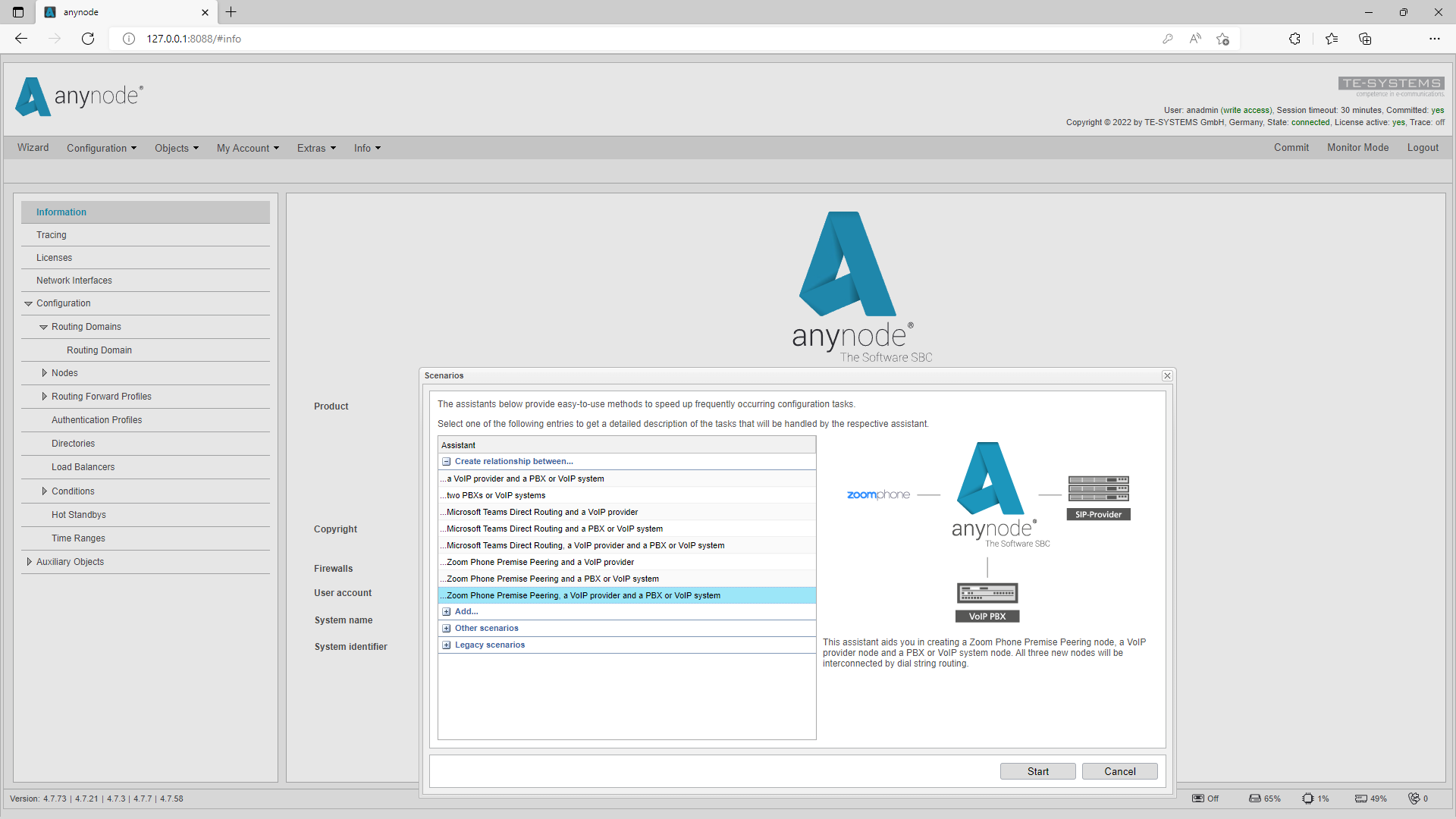Start the selected scenario assistant
1456x819 pixels.
tap(1037, 771)
